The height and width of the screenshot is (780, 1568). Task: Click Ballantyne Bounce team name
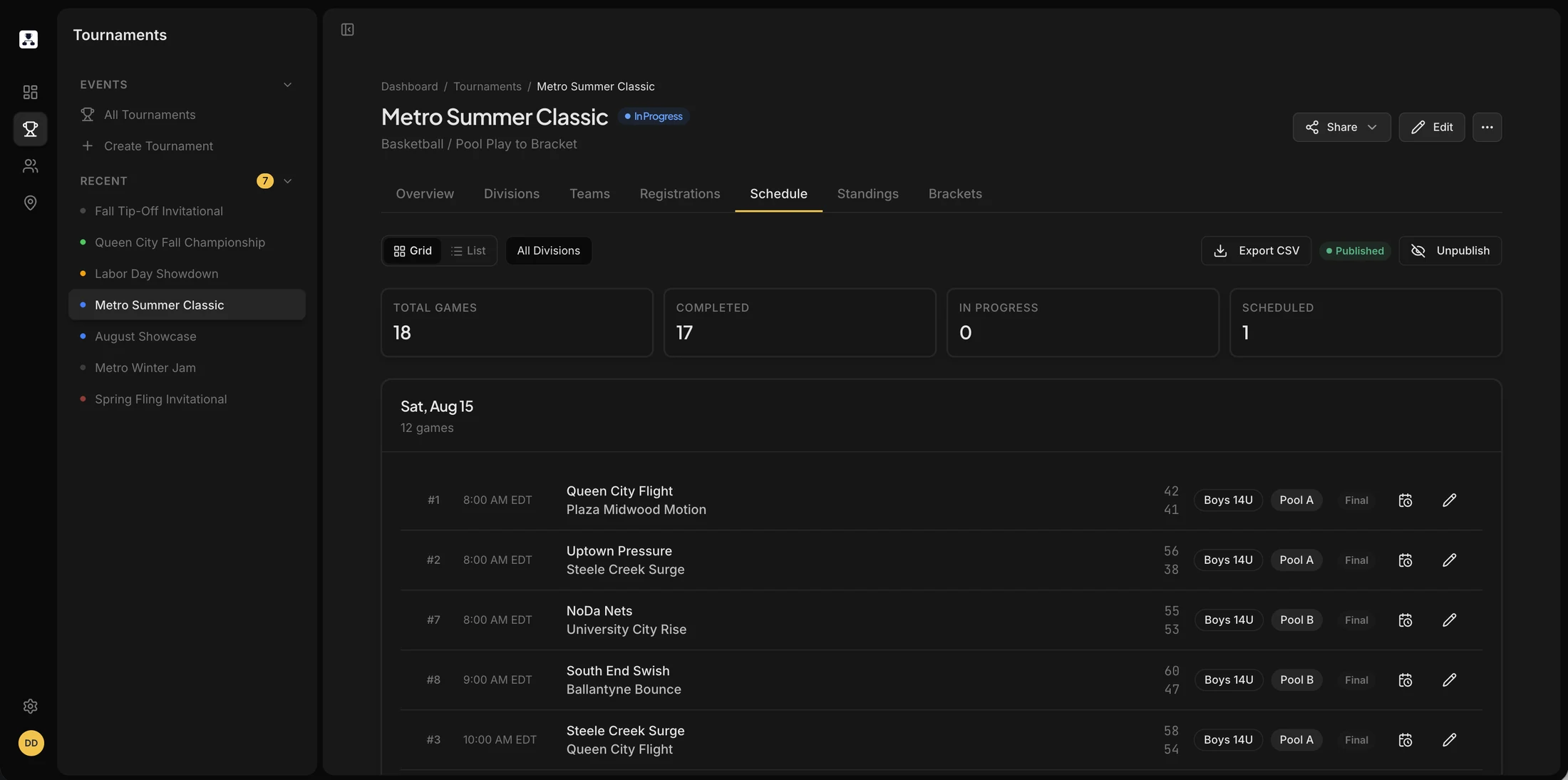(624, 689)
